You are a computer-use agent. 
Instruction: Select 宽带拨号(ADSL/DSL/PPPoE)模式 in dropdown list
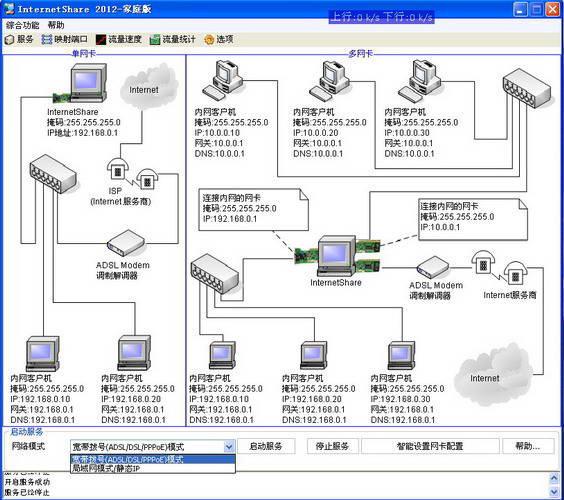tap(153, 459)
